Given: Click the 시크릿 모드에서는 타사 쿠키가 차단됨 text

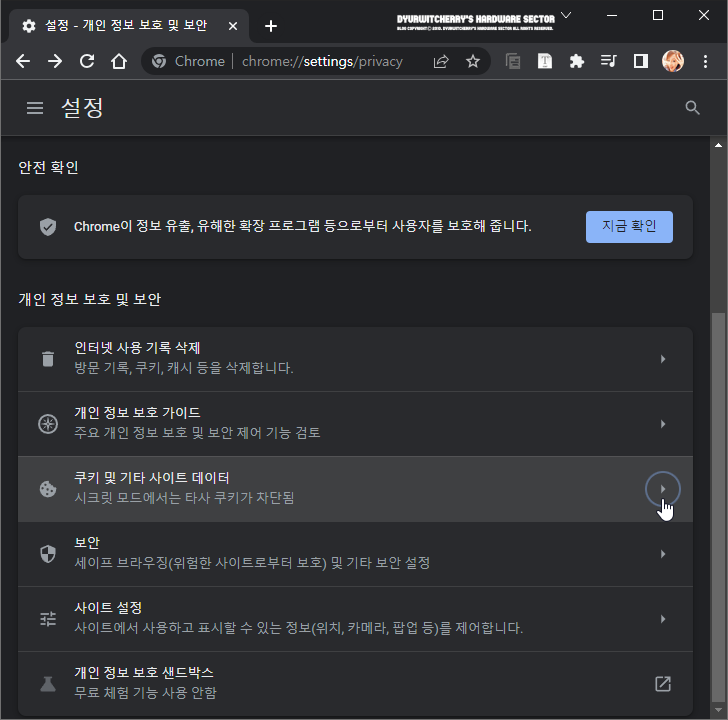Looking at the screenshot, I should (x=184, y=498).
